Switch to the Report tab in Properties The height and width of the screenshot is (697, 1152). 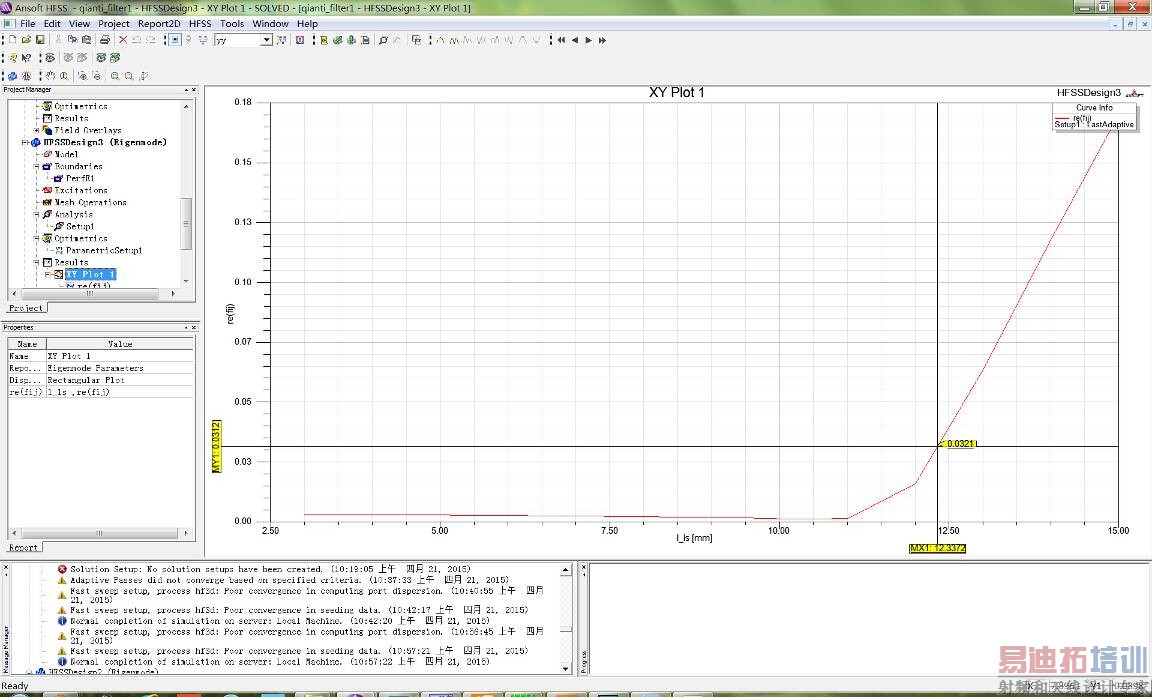24,547
